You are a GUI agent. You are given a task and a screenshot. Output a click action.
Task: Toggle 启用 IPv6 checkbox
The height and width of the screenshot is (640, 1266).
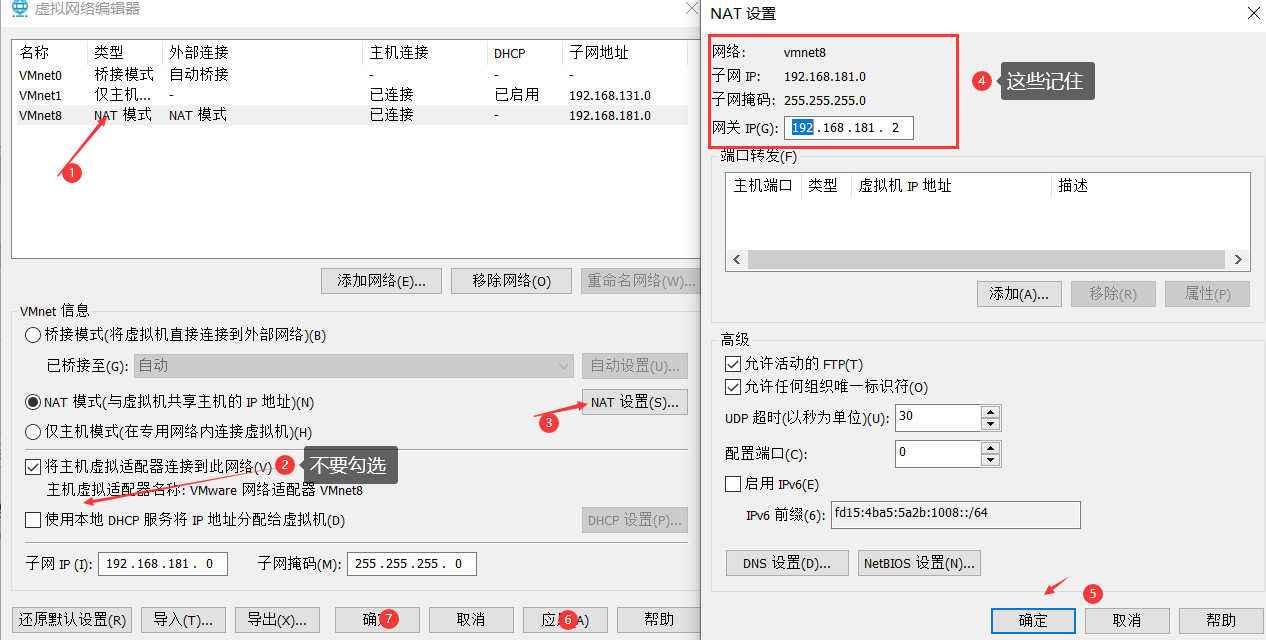[x=733, y=484]
